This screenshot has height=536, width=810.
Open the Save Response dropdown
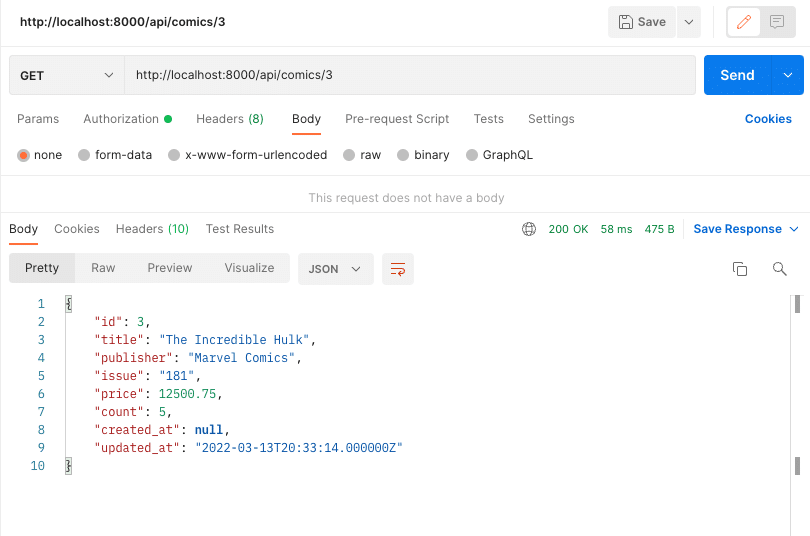pyautogui.click(x=746, y=229)
